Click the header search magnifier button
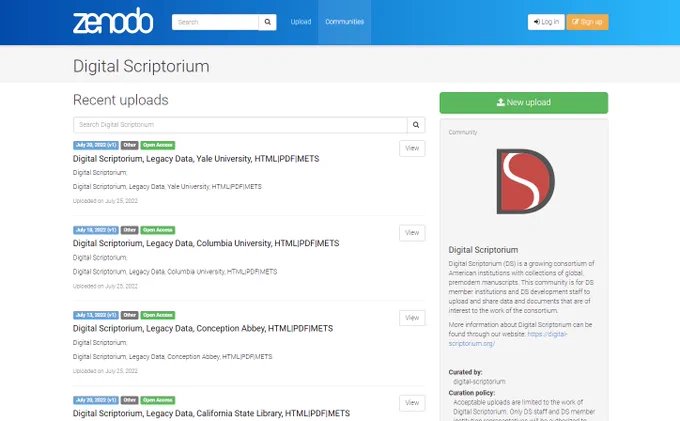 [268, 22]
